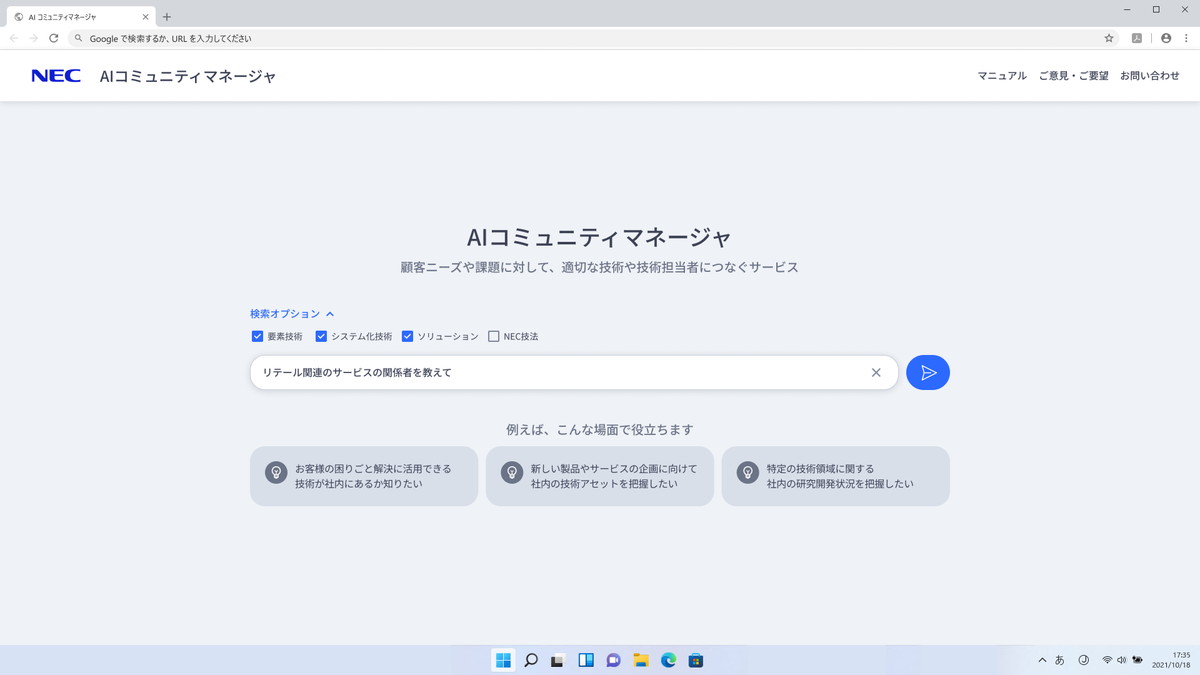Uncheck the 要素技術 checkbox
The image size is (1200, 675).
257,336
